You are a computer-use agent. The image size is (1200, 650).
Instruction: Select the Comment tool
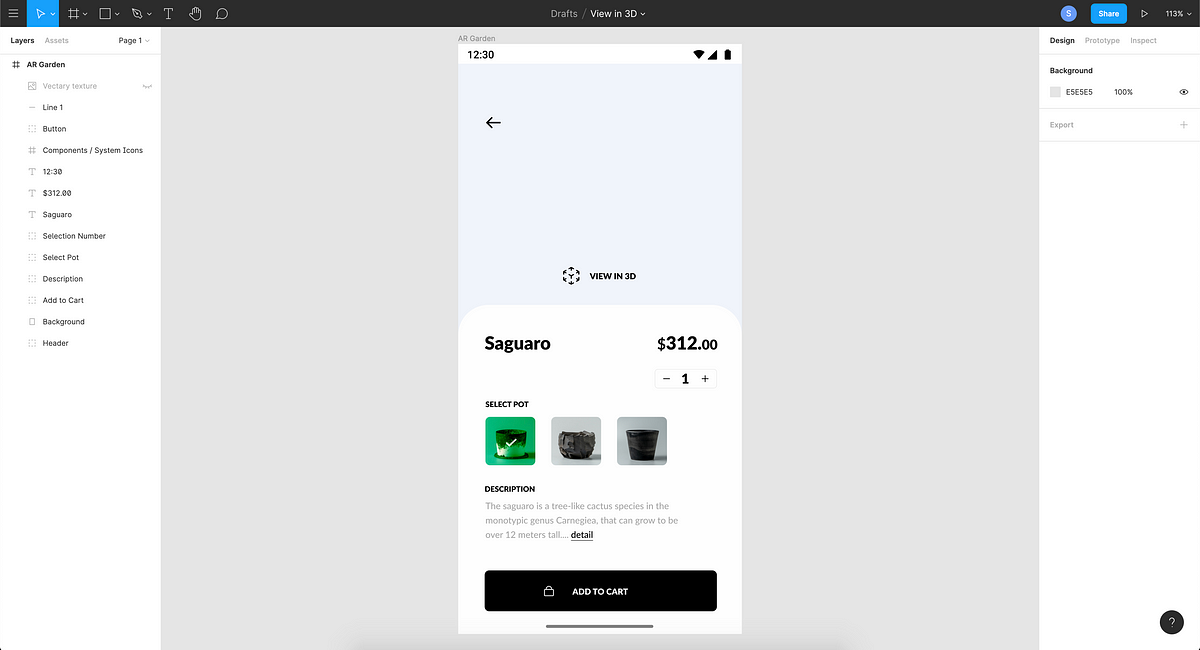click(x=222, y=14)
